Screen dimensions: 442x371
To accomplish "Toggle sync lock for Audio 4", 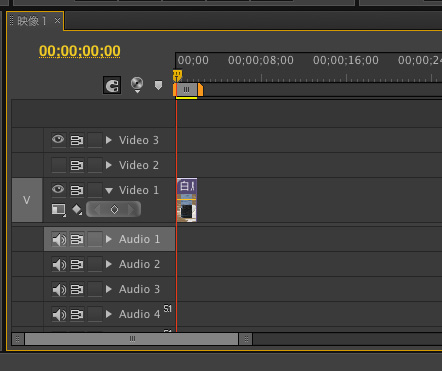I will [x=77, y=314].
